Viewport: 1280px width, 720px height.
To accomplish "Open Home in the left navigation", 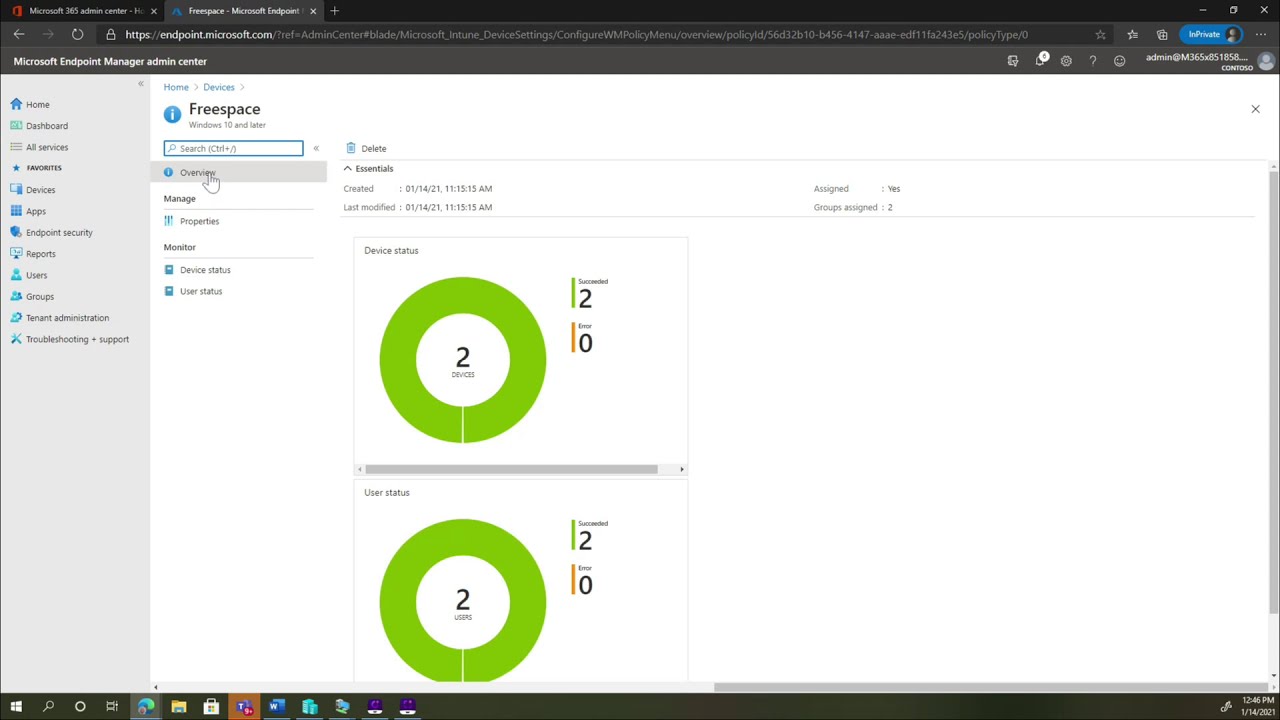I will [x=37, y=104].
